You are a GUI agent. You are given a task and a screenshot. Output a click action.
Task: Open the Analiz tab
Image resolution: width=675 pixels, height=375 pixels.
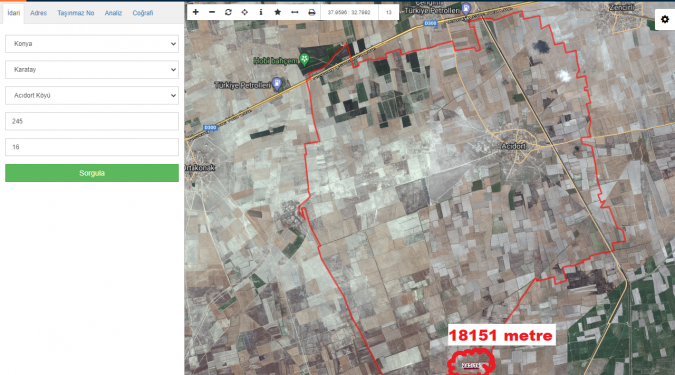pyautogui.click(x=113, y=13)
